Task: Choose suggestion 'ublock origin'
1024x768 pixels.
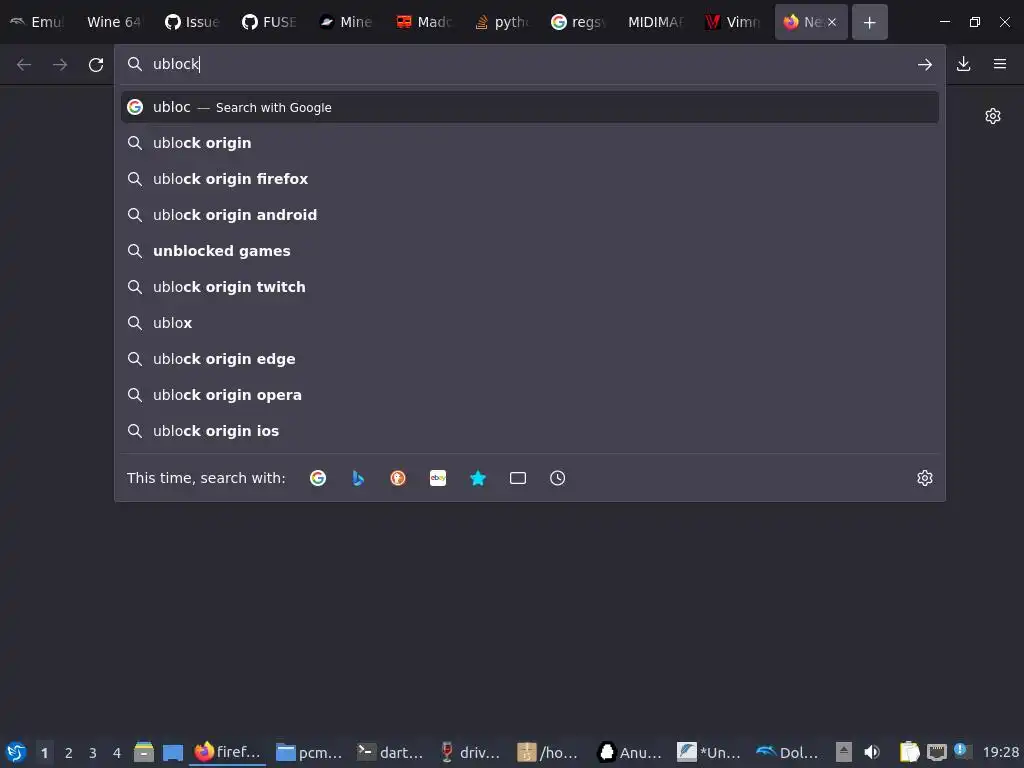Action: [x=530, y=143]
